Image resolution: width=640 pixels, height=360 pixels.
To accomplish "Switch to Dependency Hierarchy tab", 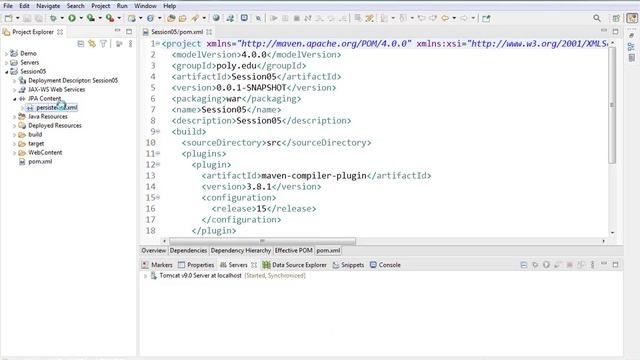I will [241, 250].
